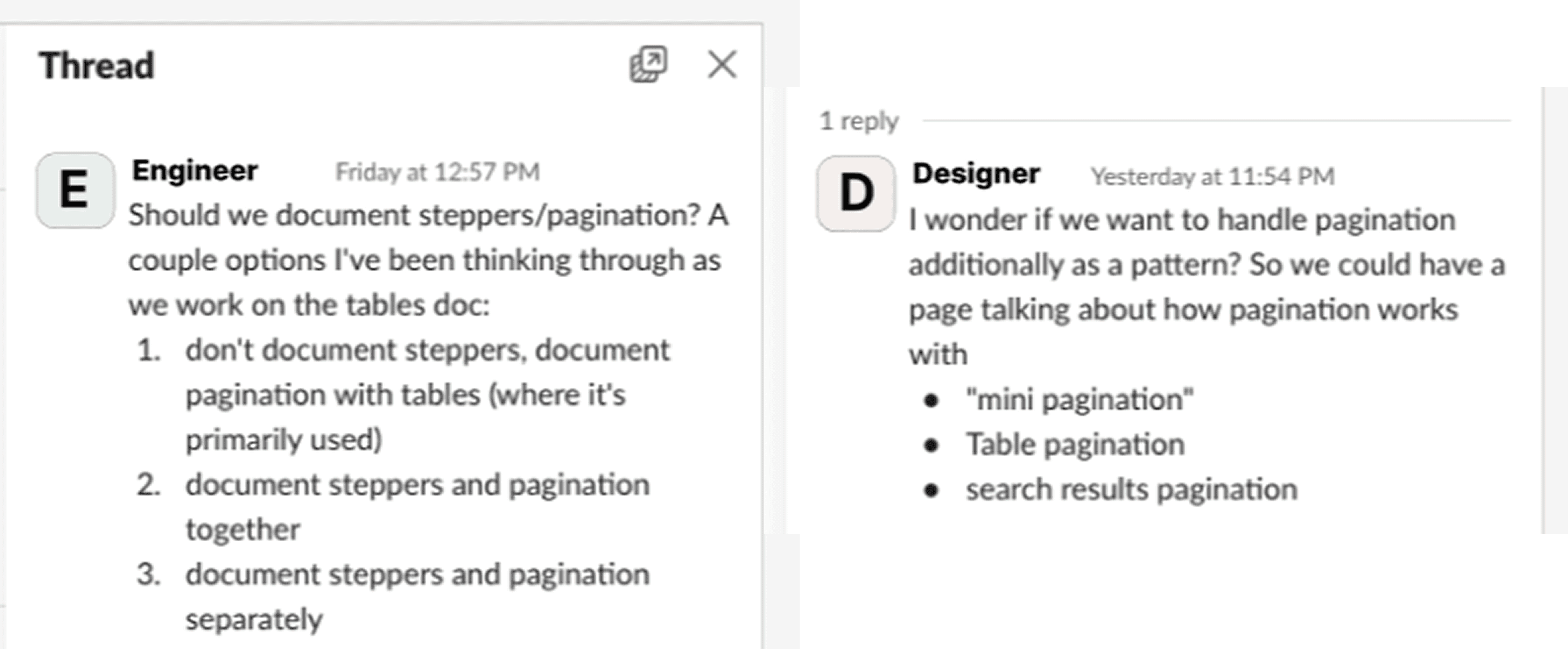Click the Yesterday at 11:54 PM timestamp
This screenshot has height=649, width=1568.
pos(1212,176)
